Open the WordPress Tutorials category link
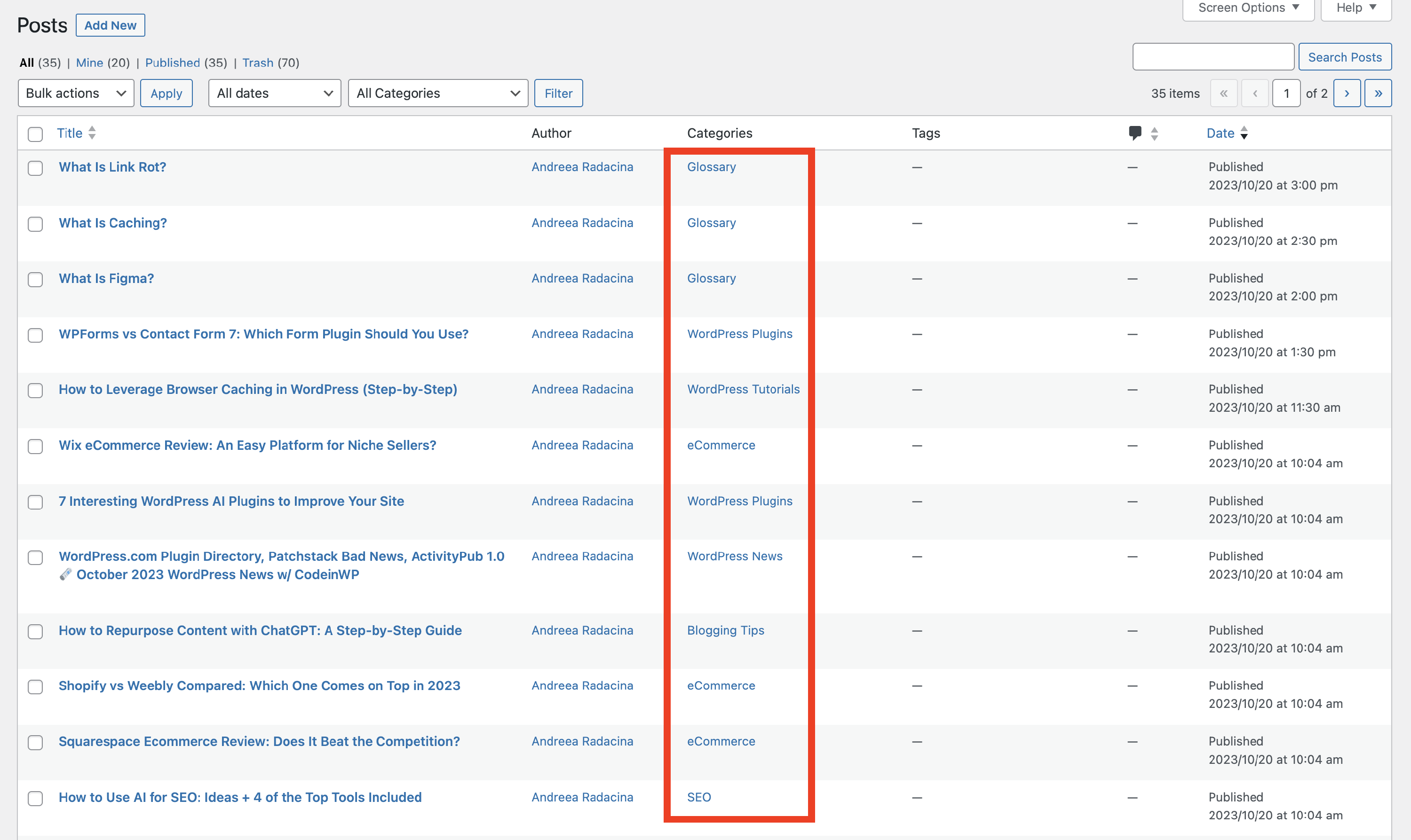1411x840 pixels. [743, 389]
